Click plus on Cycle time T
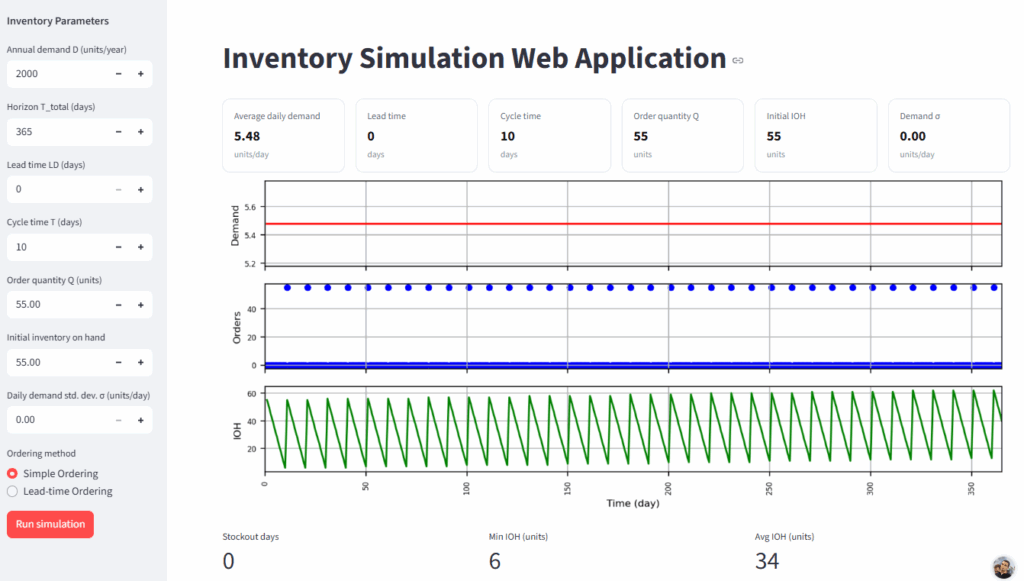Screen dimensions: 1024x581 point(140,247)
